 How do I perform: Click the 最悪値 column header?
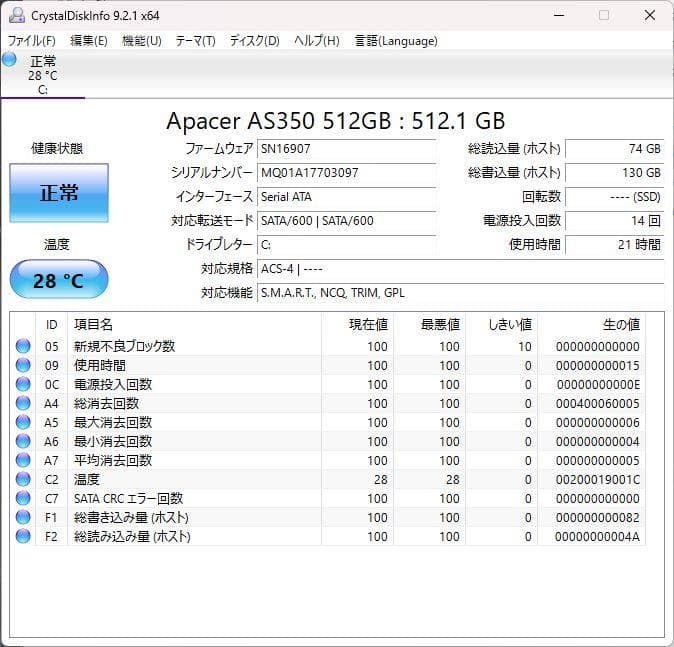coord(429,325)
